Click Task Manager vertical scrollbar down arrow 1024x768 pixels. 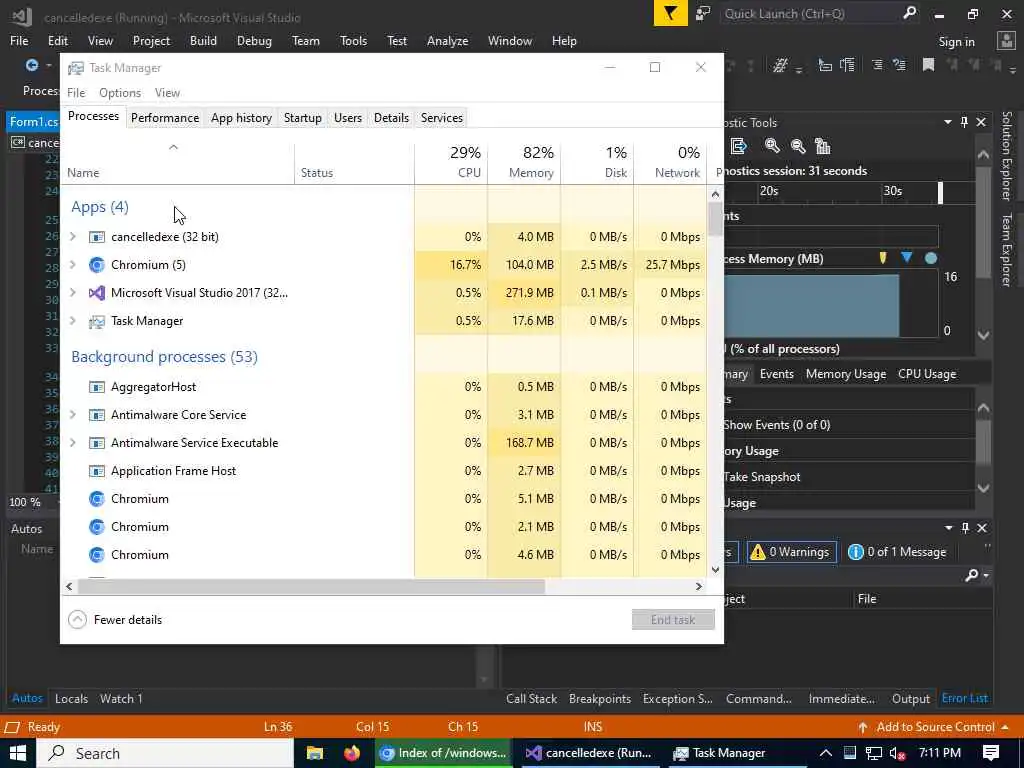tap(715, 569)
